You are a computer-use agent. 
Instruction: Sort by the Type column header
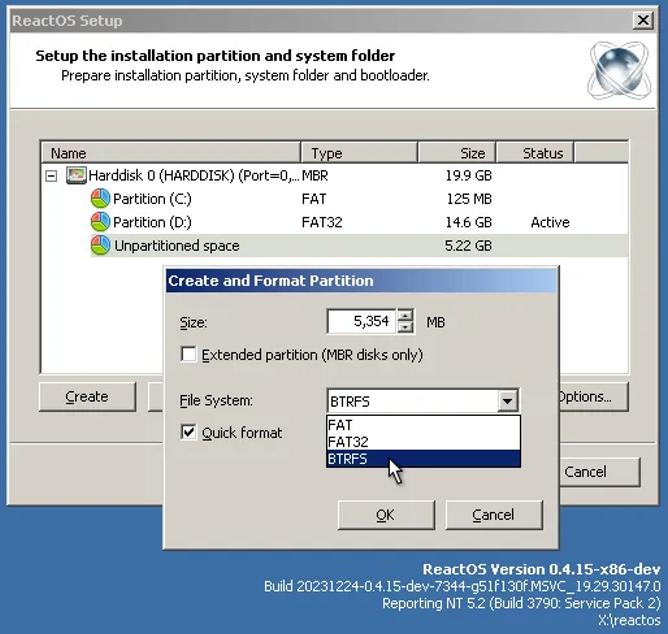pyautogui.click(x=359, y=153)
